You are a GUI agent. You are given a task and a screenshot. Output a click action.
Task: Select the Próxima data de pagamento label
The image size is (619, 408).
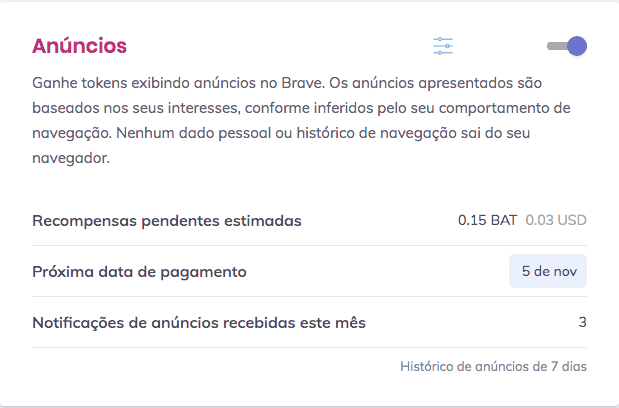139,271
